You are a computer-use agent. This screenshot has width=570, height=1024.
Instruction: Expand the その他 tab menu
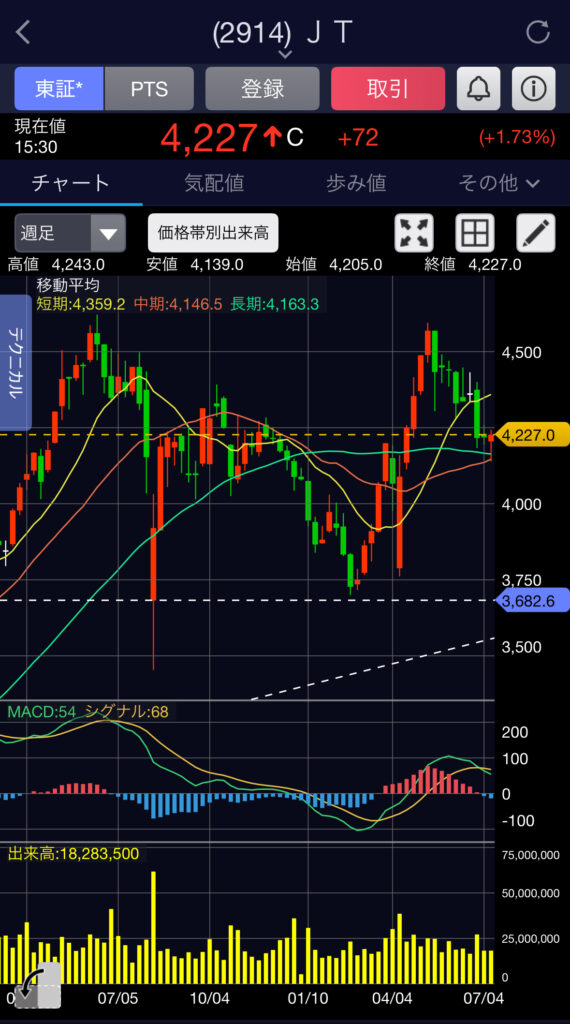coord(499,184)
